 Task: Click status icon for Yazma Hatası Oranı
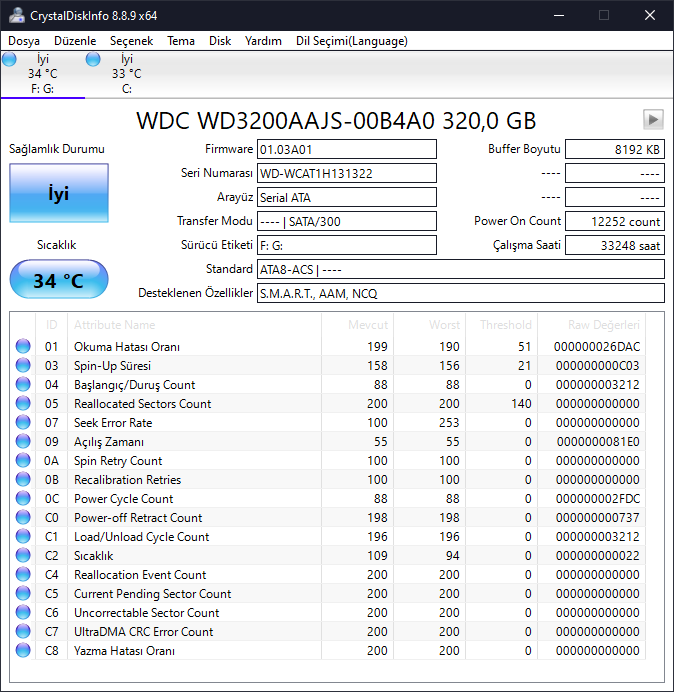click(23, 650)
